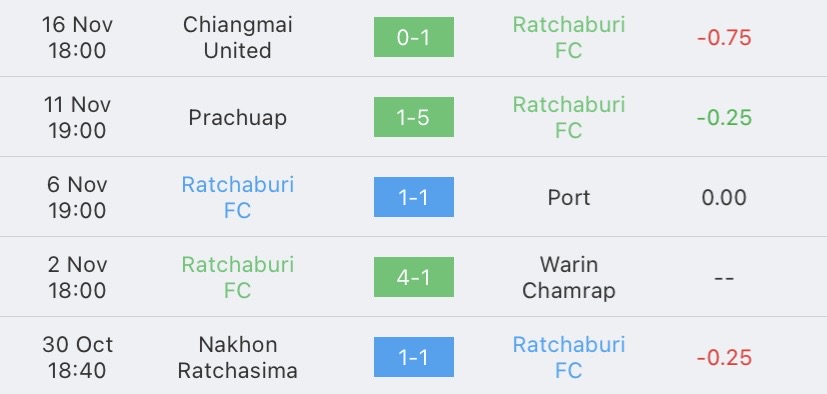
Task: Open Chiangmai United team page
Action: coord(237,37)
